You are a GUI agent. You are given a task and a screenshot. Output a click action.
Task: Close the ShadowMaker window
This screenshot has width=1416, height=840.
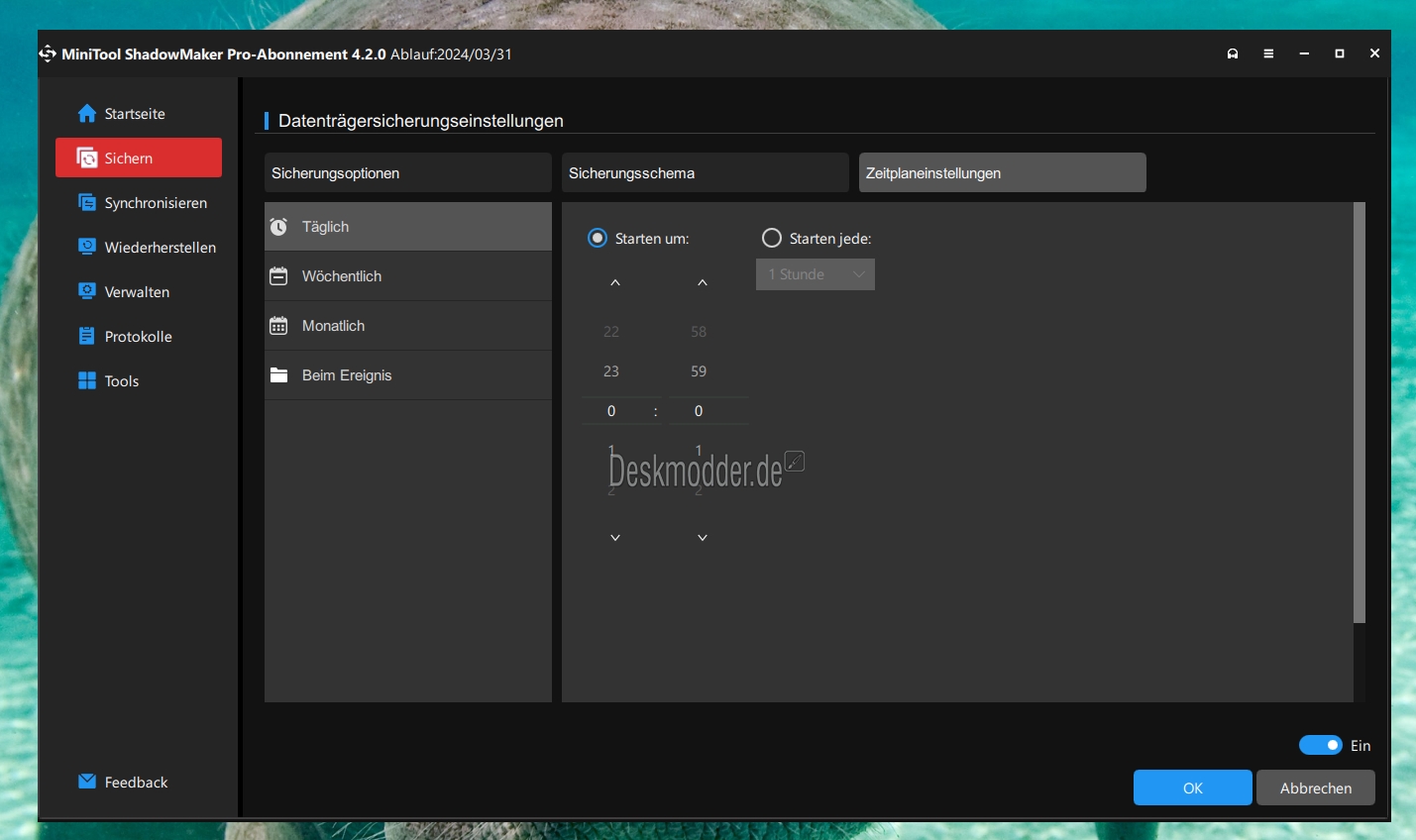click(1374, 53)
